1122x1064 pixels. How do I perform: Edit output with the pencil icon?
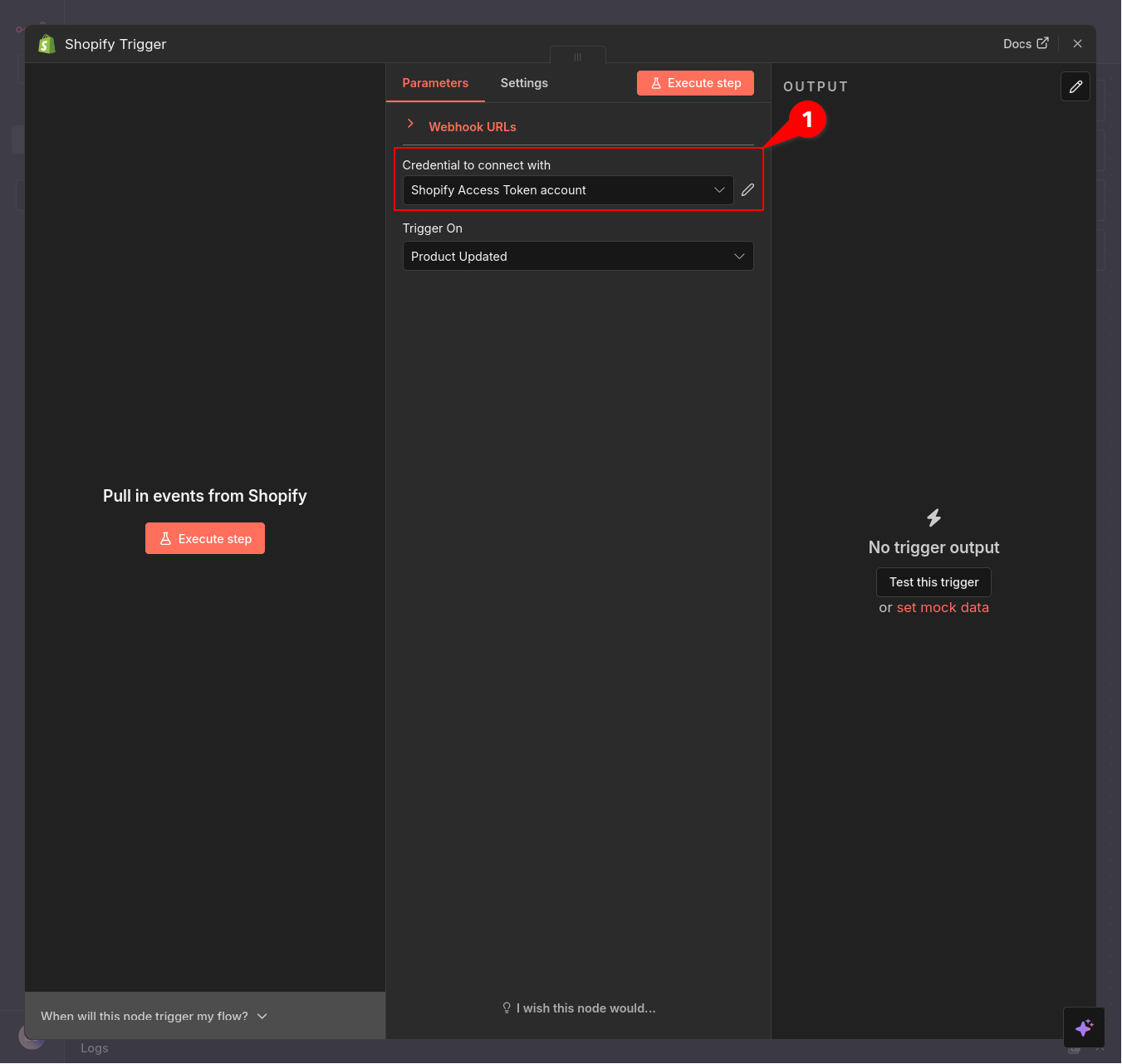point(1075,86)
